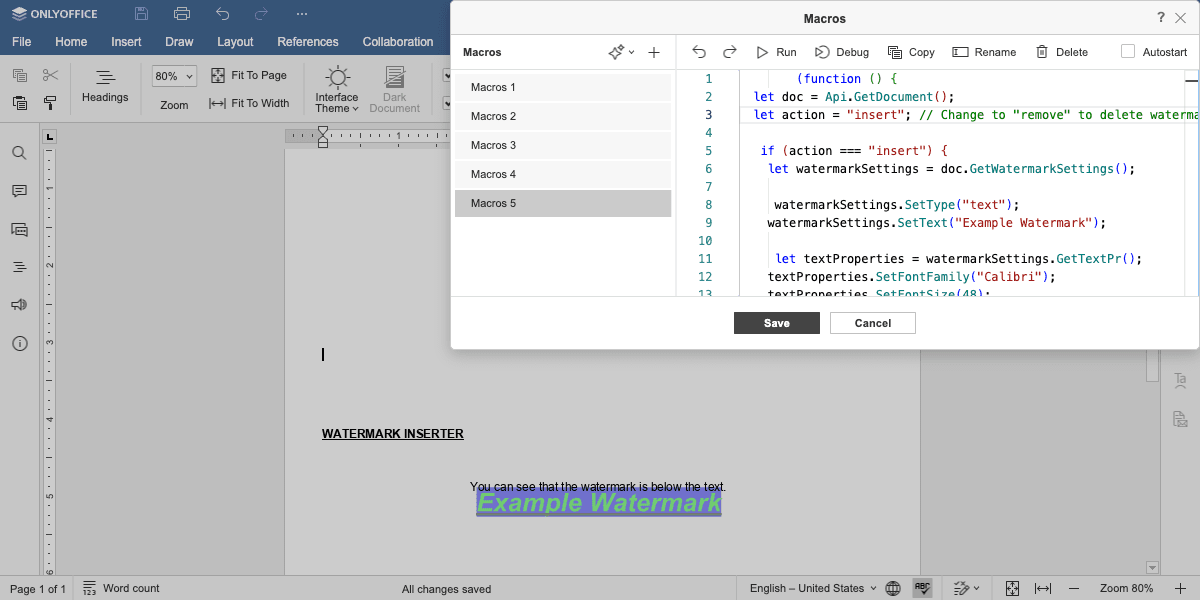Screen dimensions: 1200x600
Task: Cancel the Macros dialog
Action: [x=873, y=323]
